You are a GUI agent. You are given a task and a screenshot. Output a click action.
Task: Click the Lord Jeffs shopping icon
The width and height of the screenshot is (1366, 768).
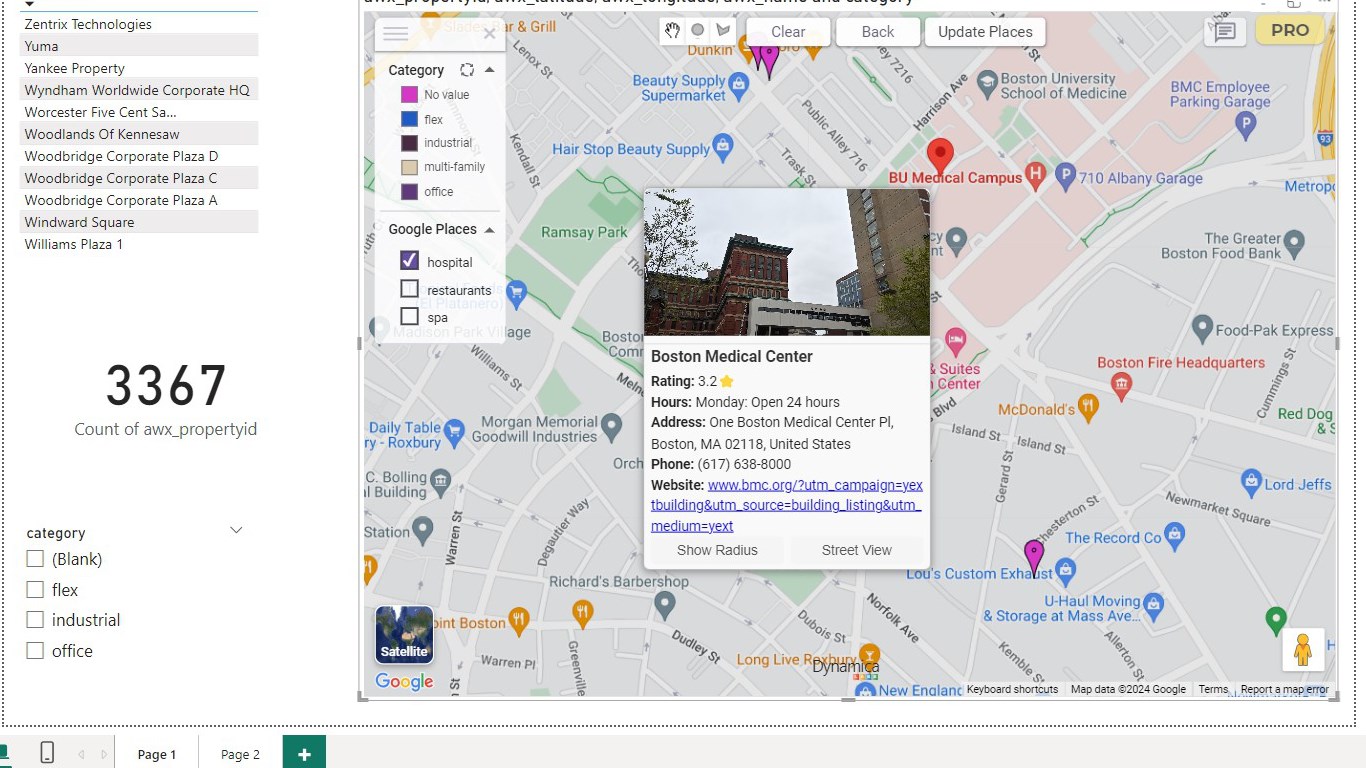1251,483
